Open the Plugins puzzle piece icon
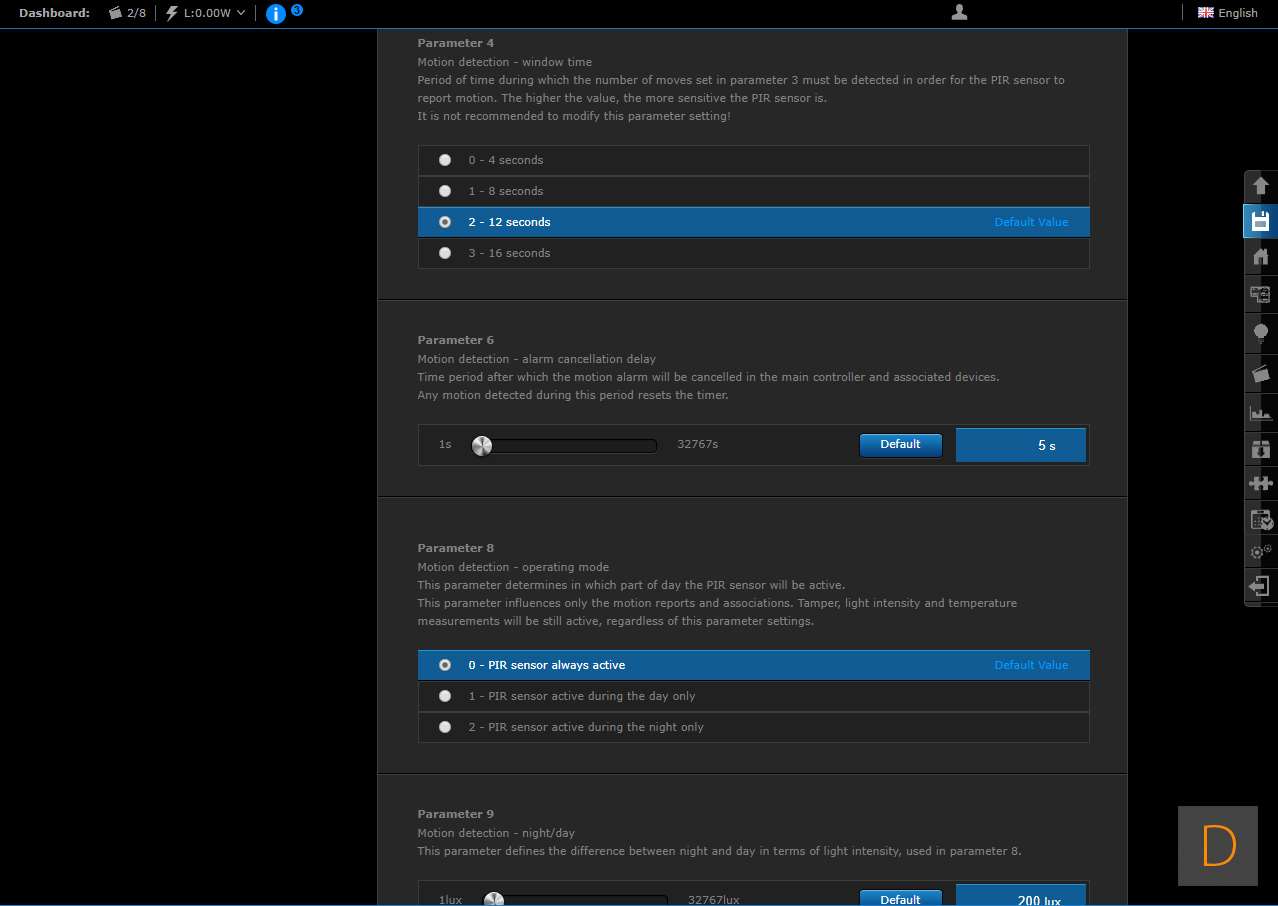The width and height of the screenshot is (1278, 906). (x=1260, y=483)
